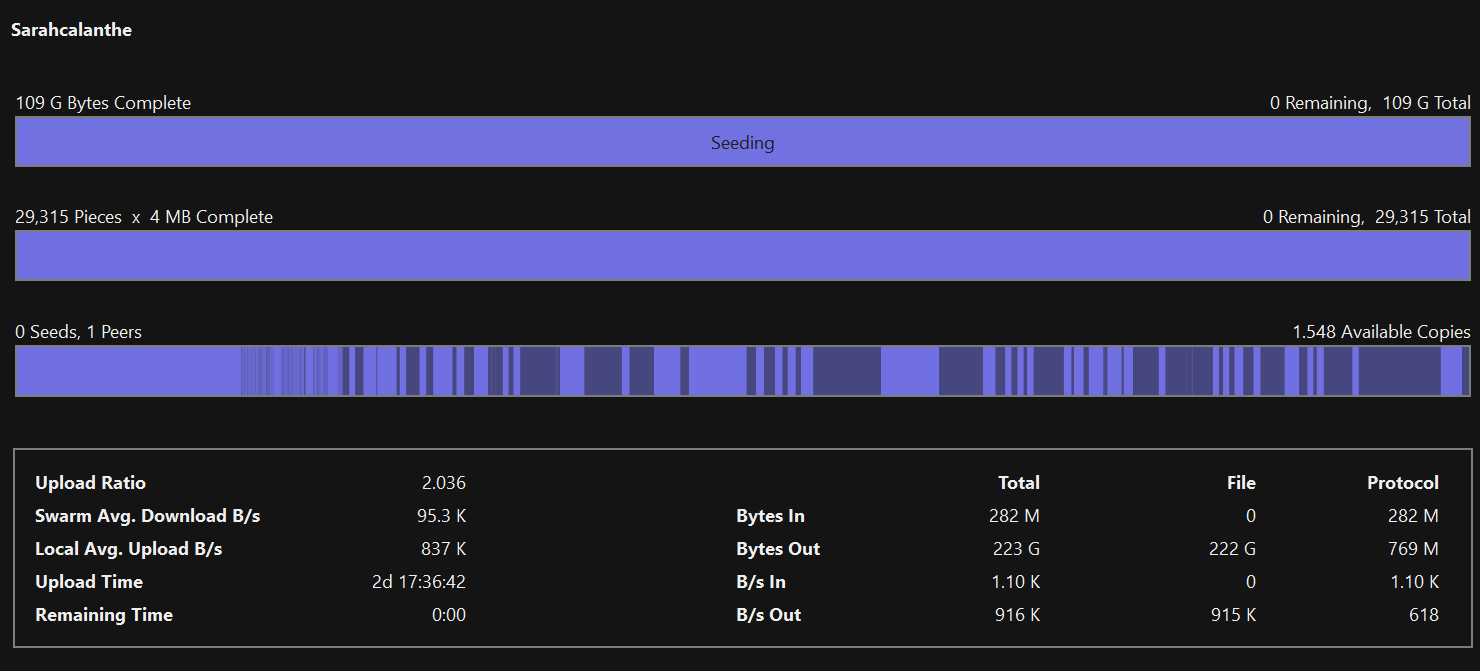The width and height of the screenshot is (1480, 671).
Task: Click "29,315 Pieces x 4 MB Complete" label
Action: point(144,217)
